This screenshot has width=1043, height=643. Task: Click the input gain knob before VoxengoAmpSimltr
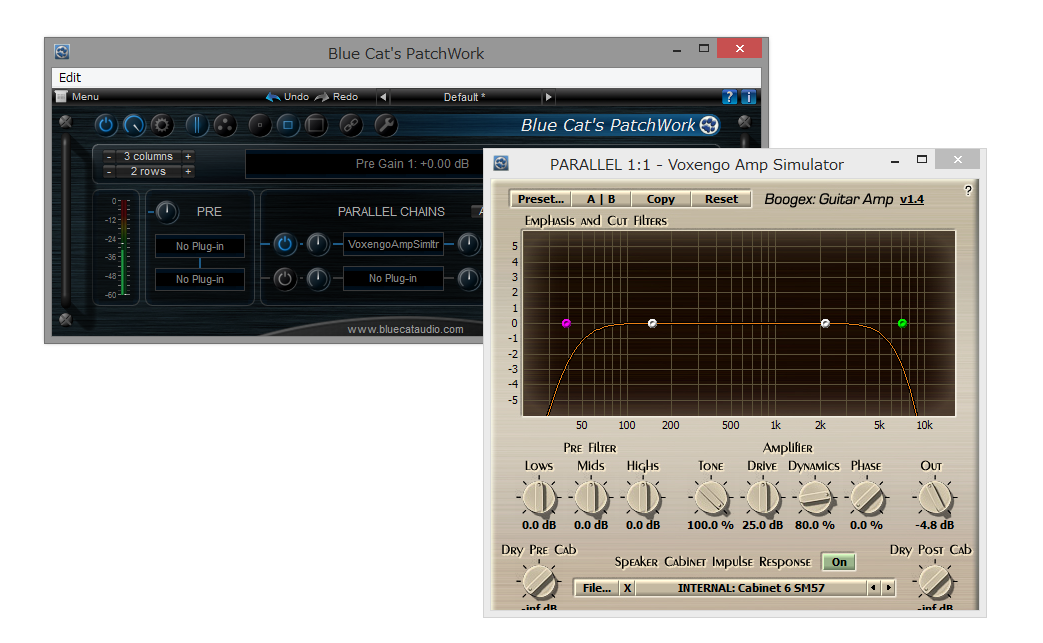tap(318, 244)
